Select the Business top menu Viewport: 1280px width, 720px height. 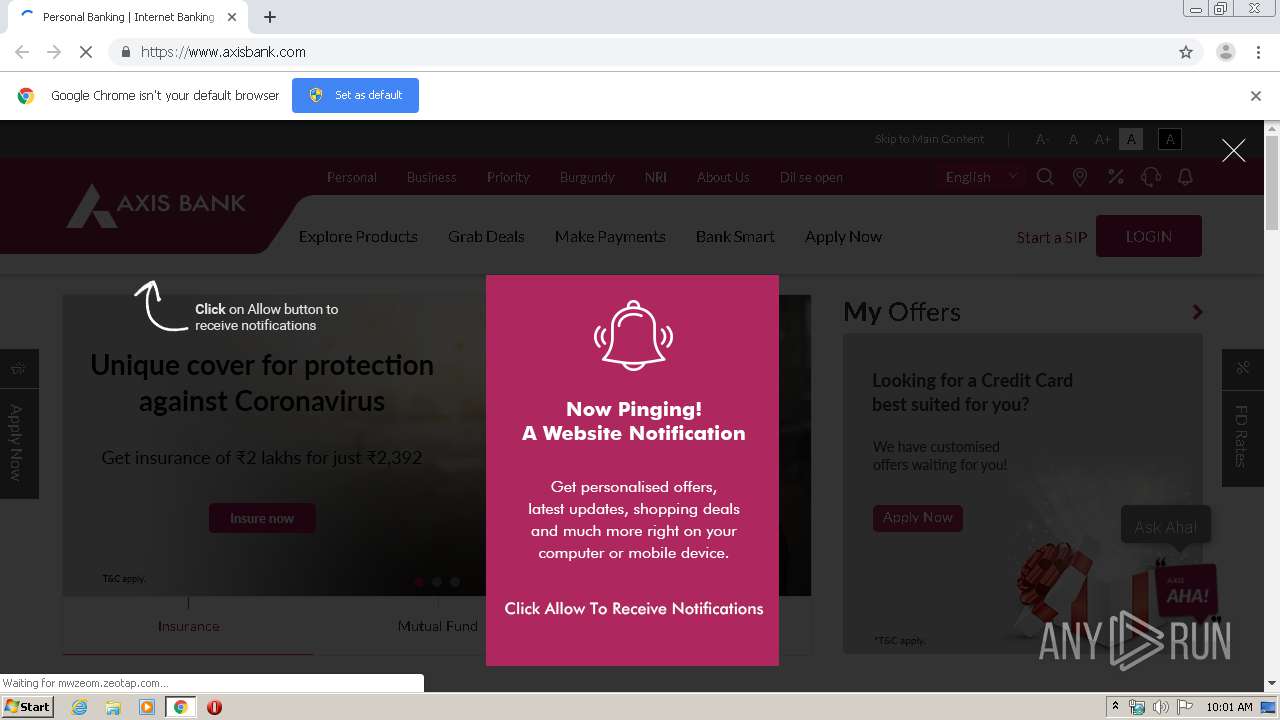click(431, 177)
